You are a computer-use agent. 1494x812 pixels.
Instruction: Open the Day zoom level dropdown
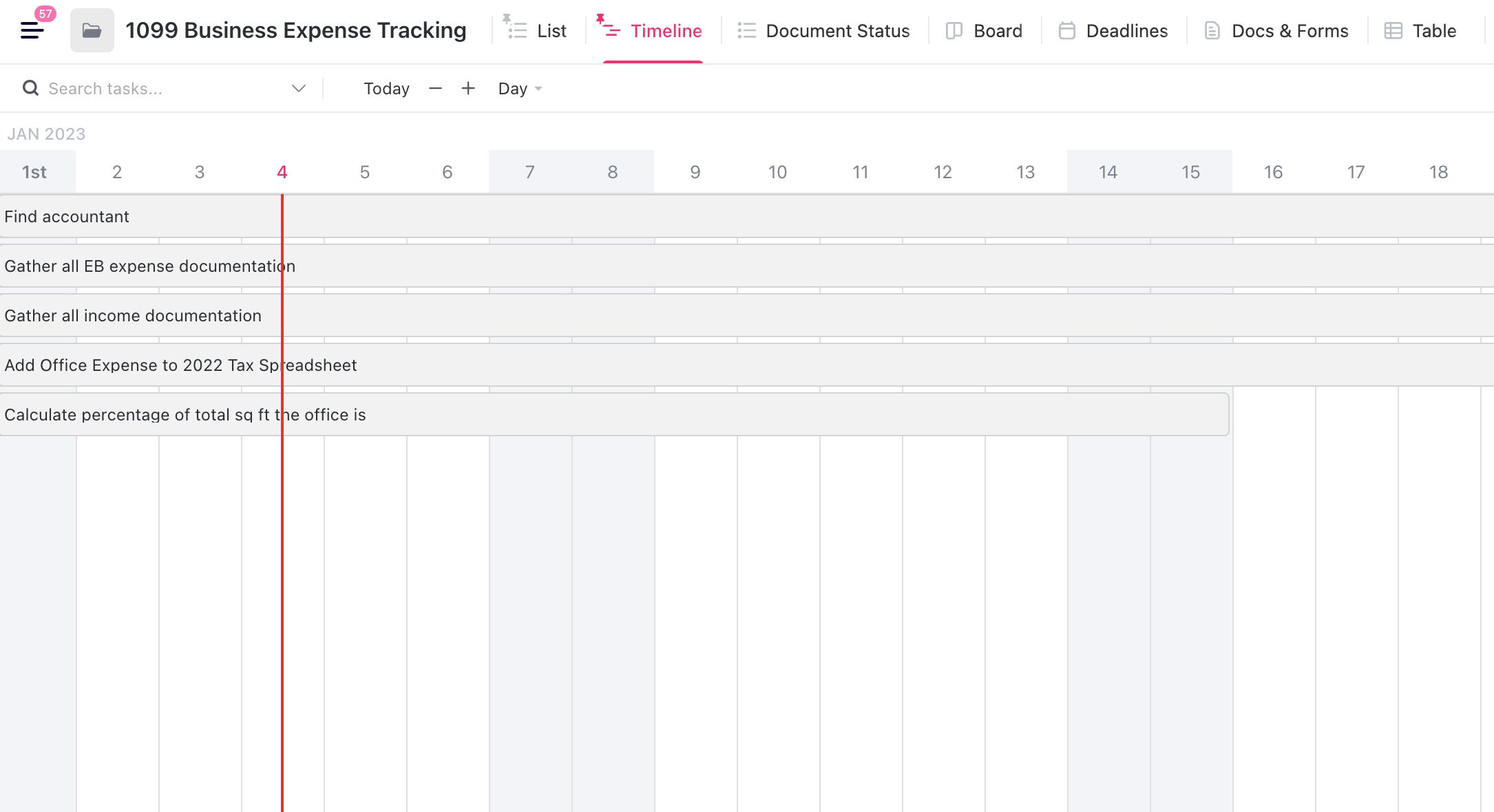[520, 88]
